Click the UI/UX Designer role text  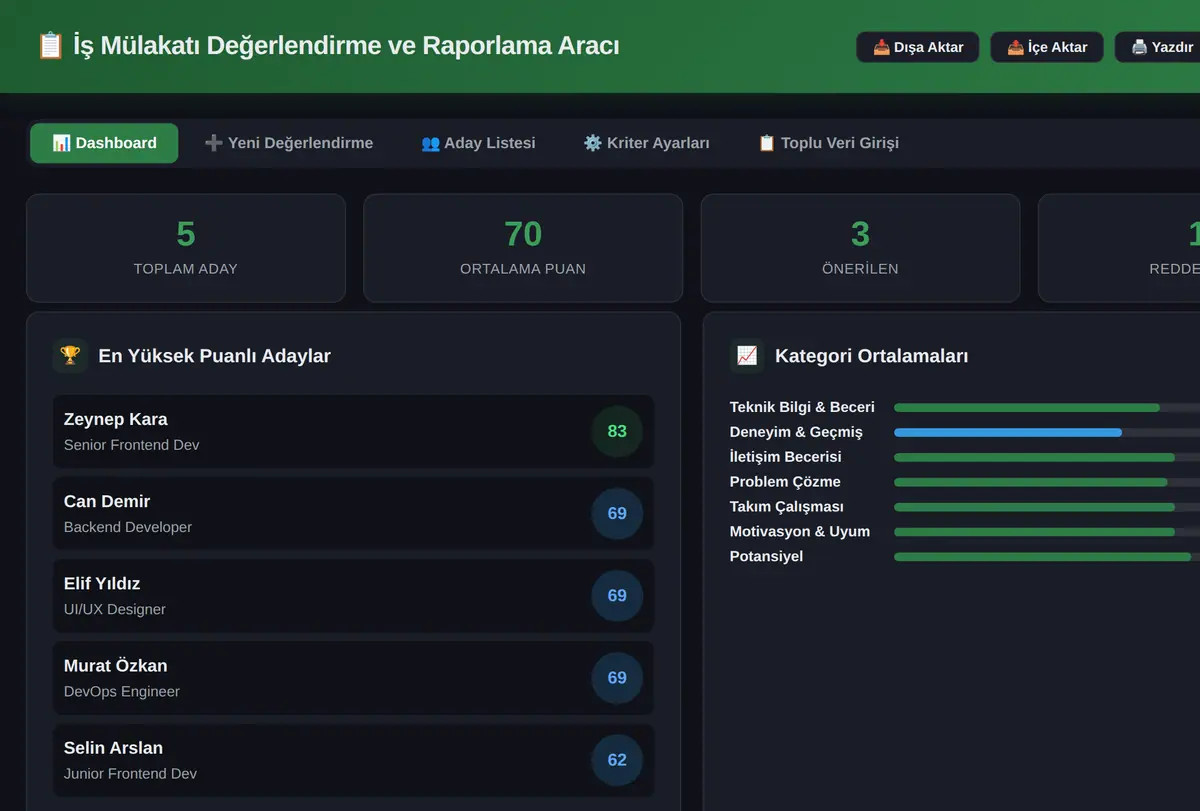pyautogui.click(x=115, y=609)
